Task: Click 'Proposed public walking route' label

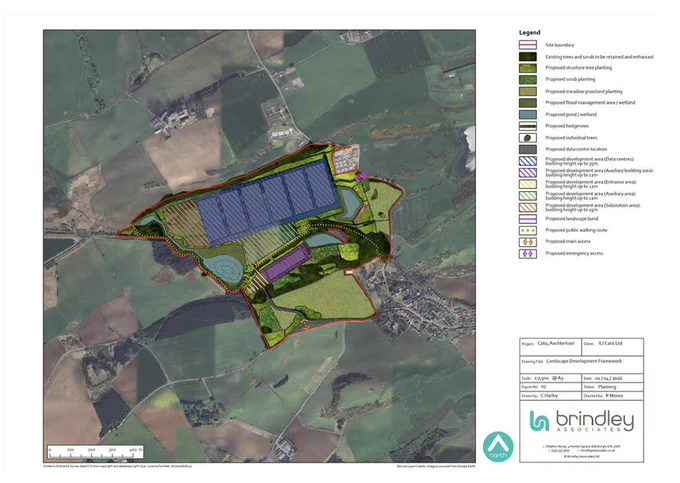Action: (576, 230)
